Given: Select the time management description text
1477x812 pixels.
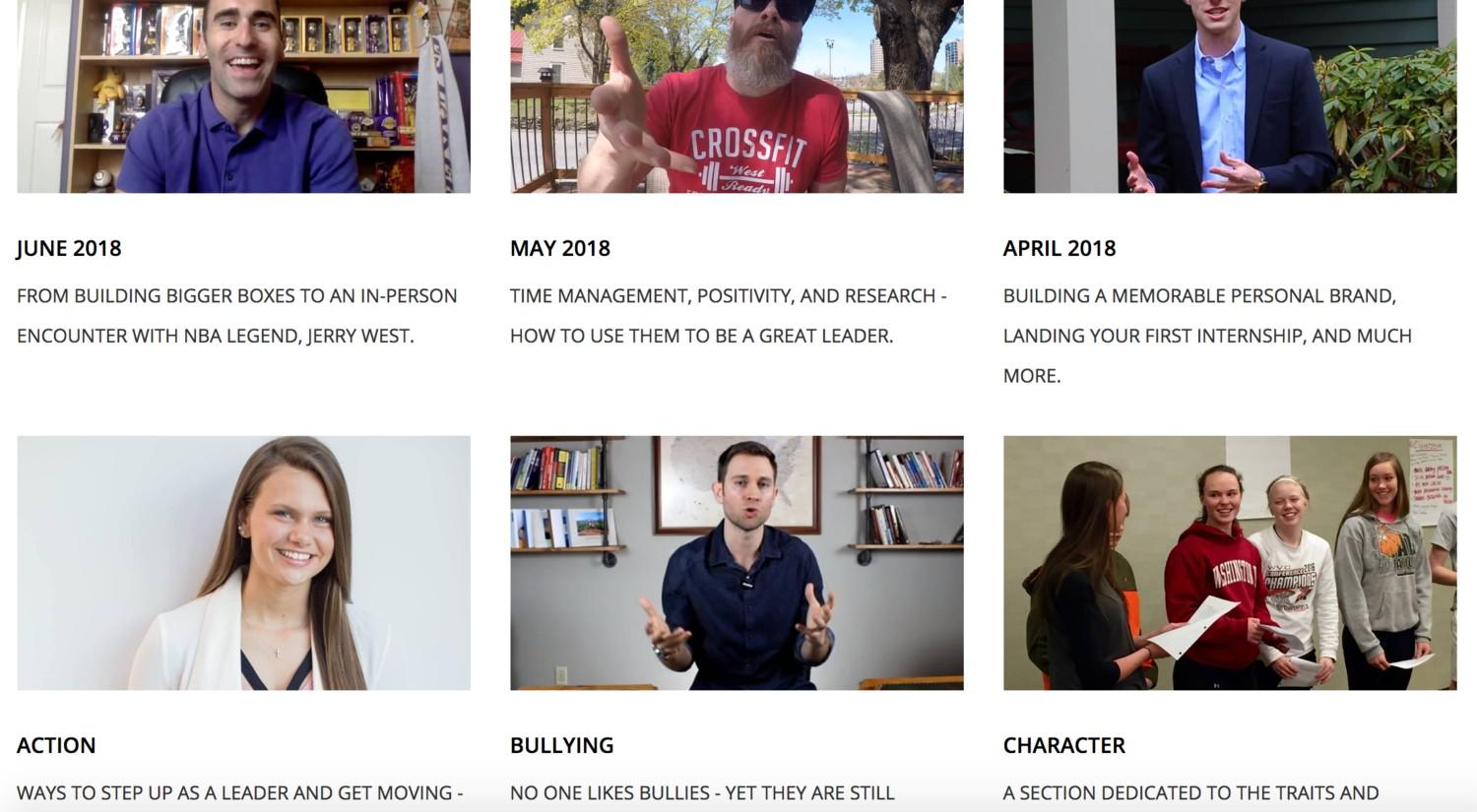Looking at the screenshot, I should click(729, 316).
